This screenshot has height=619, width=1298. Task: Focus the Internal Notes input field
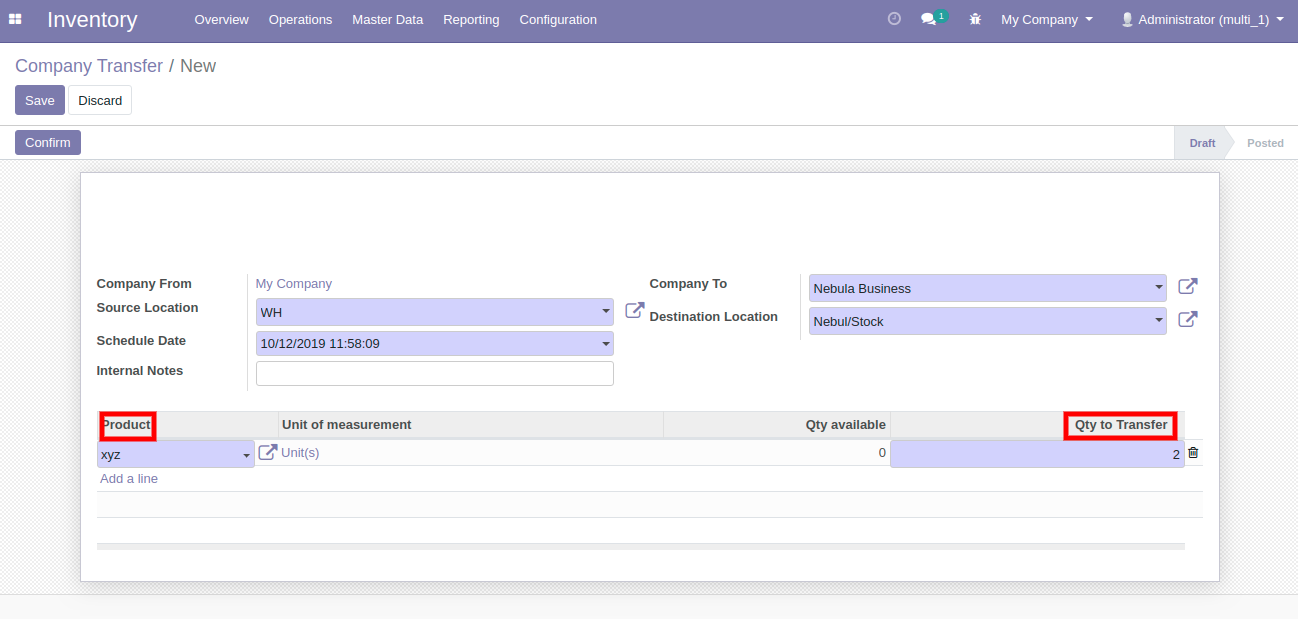[x=434, y=373]
